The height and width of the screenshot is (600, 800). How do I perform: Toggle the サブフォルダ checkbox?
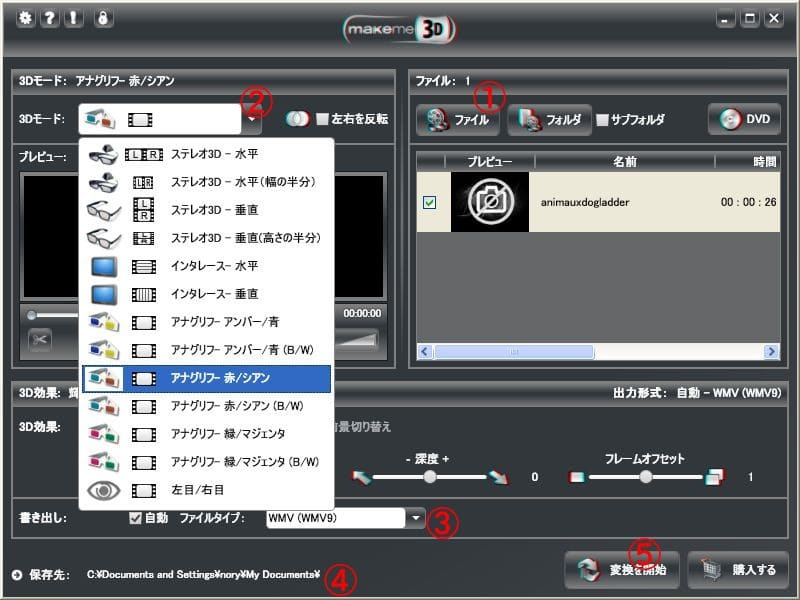point(603,120)
